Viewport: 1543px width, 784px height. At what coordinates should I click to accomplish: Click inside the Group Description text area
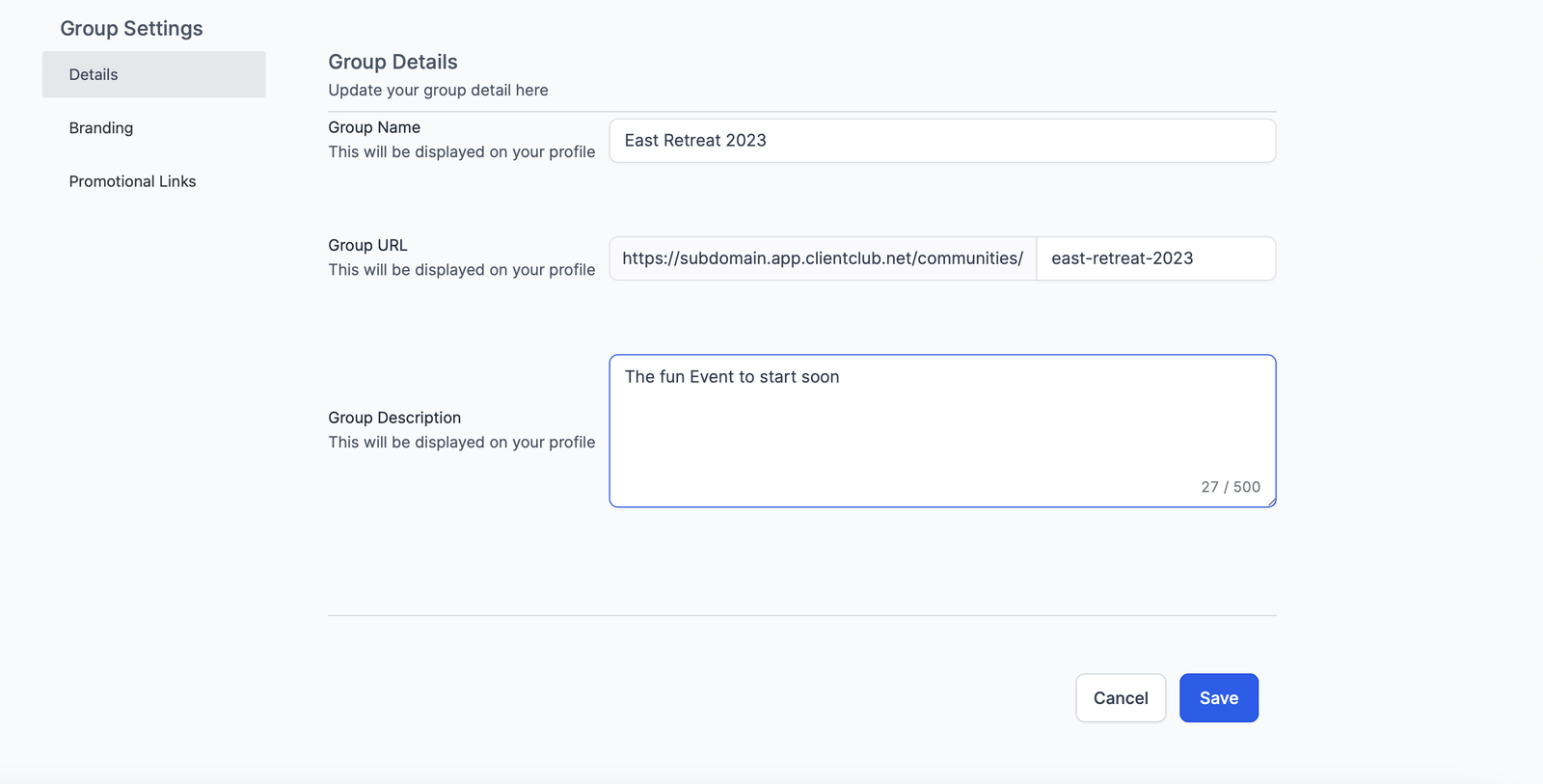point(942,424)
